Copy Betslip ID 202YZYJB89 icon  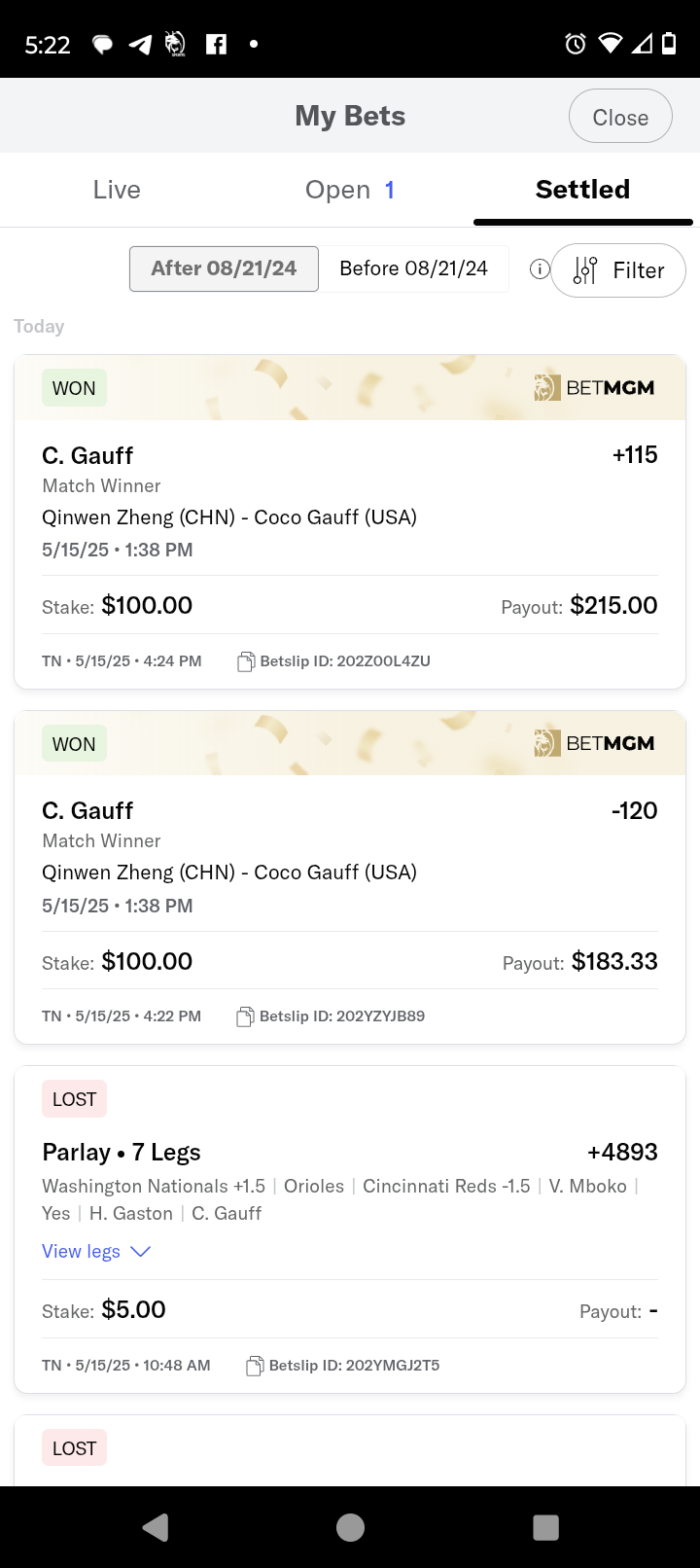[x=246, y=1016]
